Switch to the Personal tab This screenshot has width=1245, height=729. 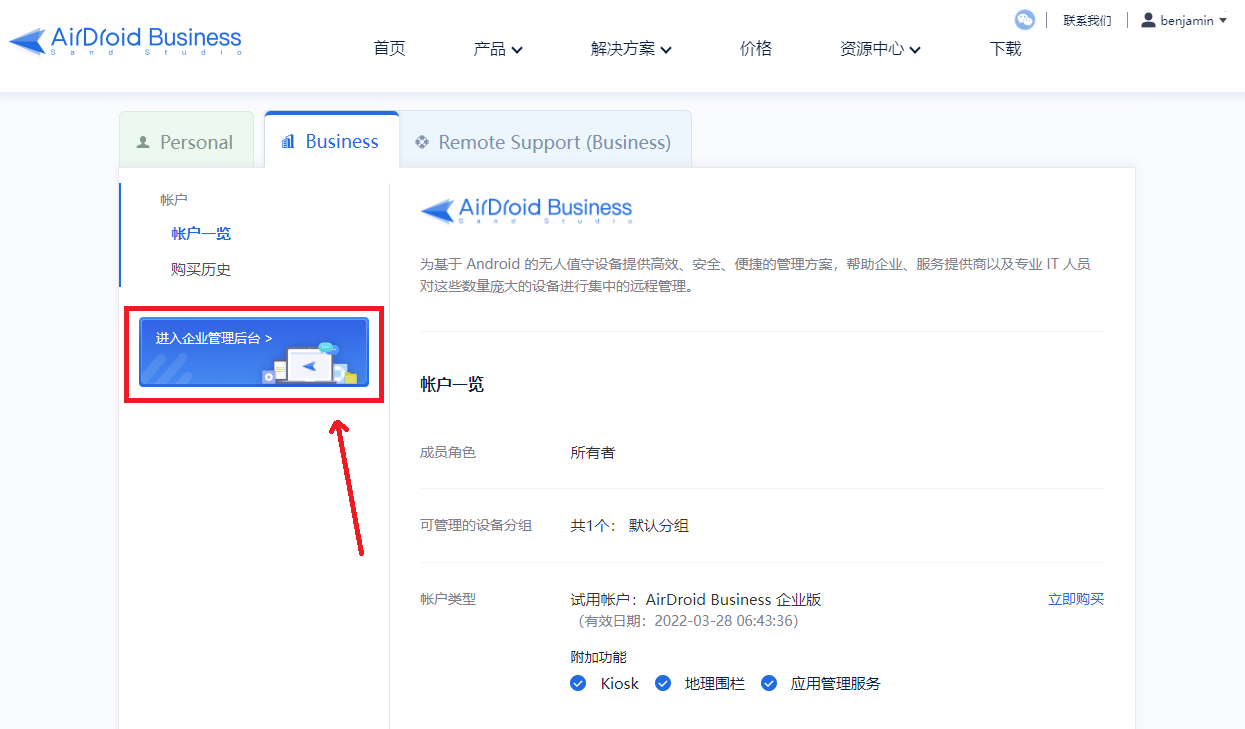186,140
